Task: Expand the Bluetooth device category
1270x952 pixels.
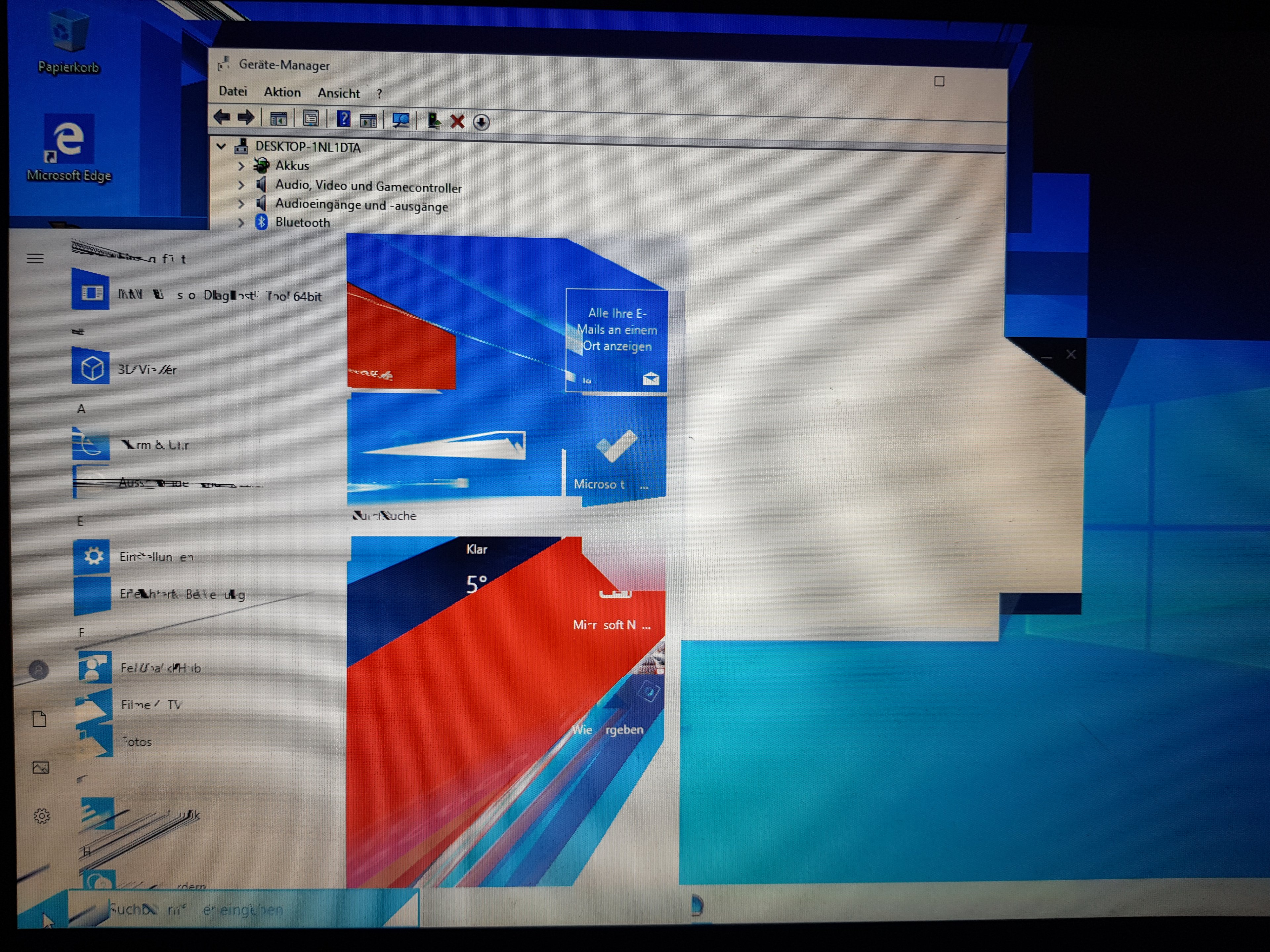Action: [241, 222]
